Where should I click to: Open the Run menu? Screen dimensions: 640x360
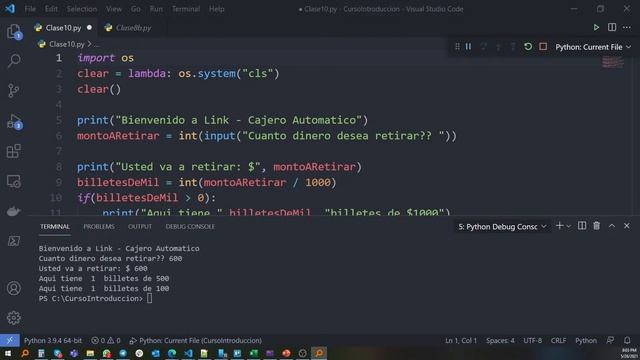point(156,9)
